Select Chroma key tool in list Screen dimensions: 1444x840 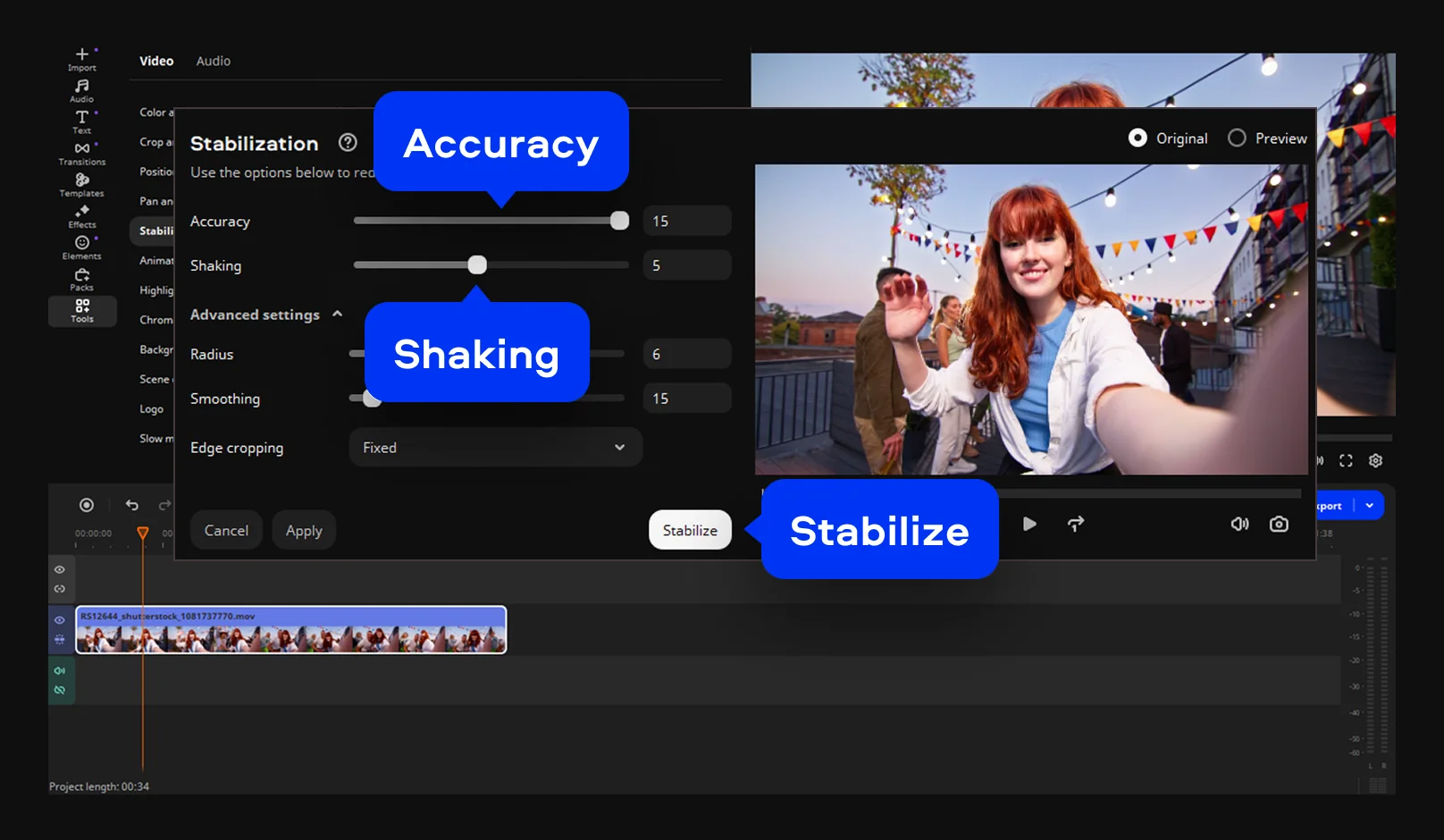(x=155, y=320)
